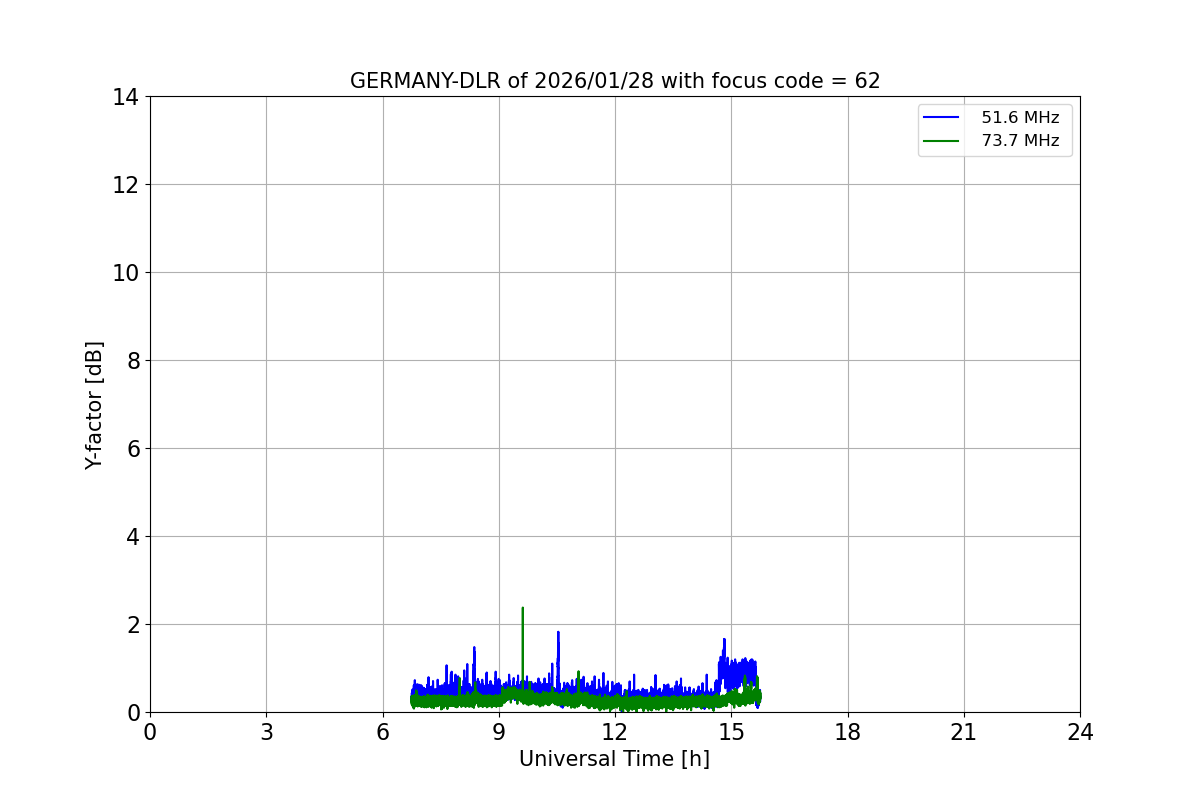Click the x-axis tick label 15
1200x800 pixels.
click(x=731, y=732)
